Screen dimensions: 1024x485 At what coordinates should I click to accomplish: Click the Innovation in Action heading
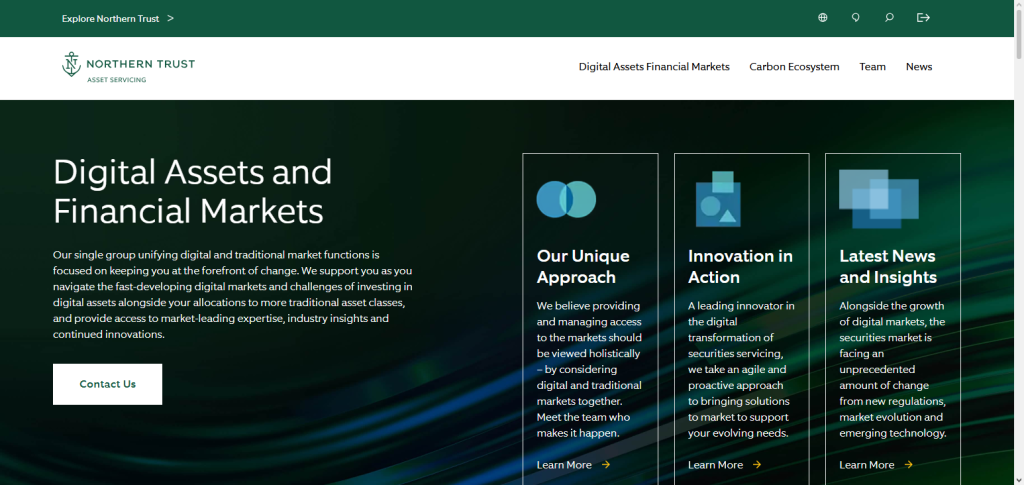coord(741,266)
